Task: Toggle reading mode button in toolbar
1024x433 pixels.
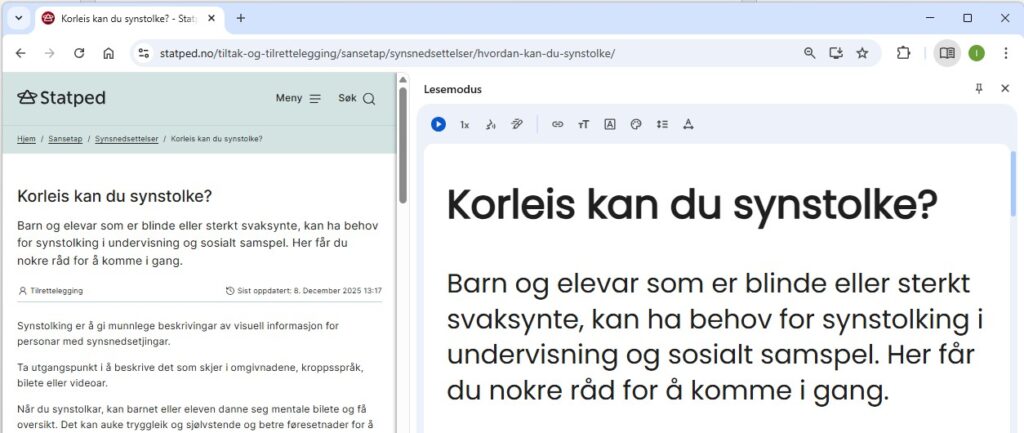Action: [x=947, y=54]
